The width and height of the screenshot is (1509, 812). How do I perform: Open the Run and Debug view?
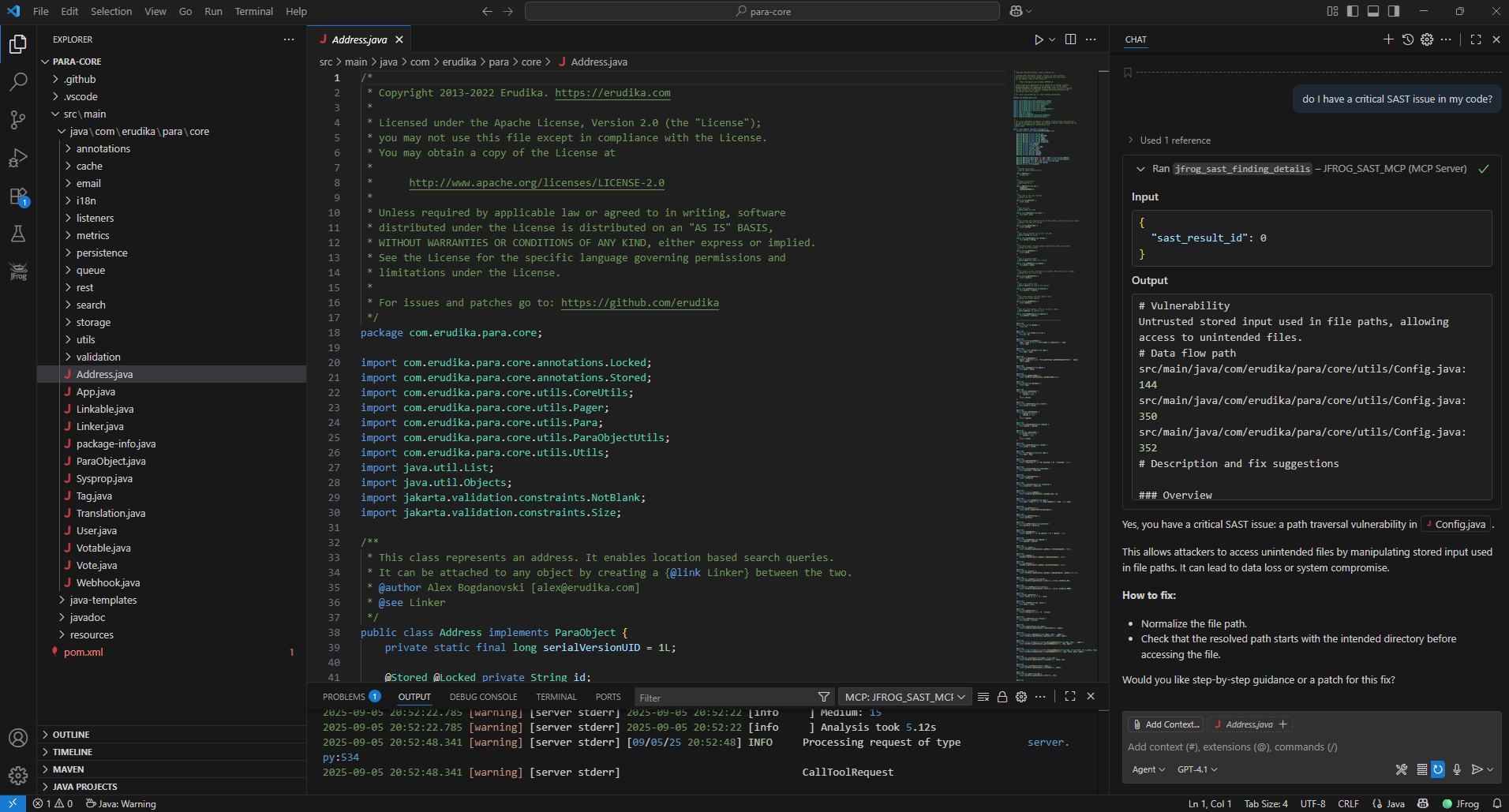click(x=18, y=158)
